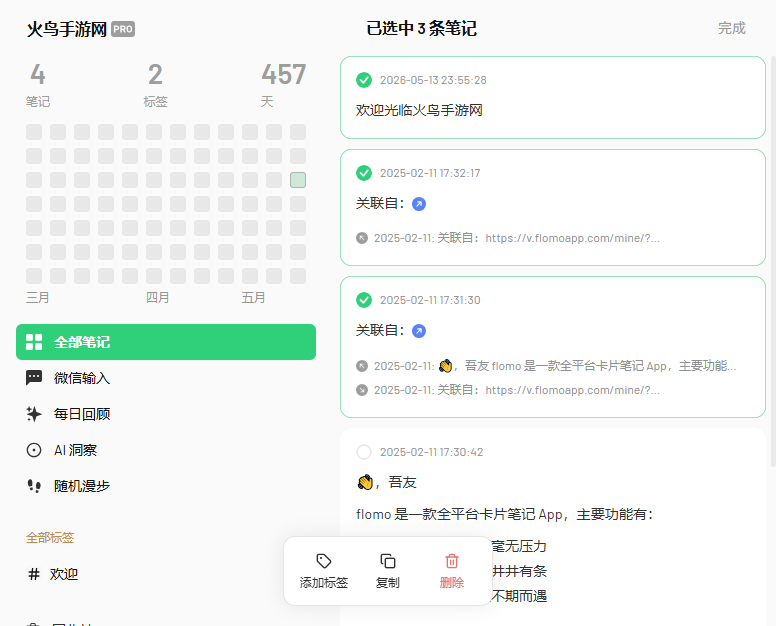776x626 pixels.
Task: Click the 全部标签 heading
Action: click(50, 537)
